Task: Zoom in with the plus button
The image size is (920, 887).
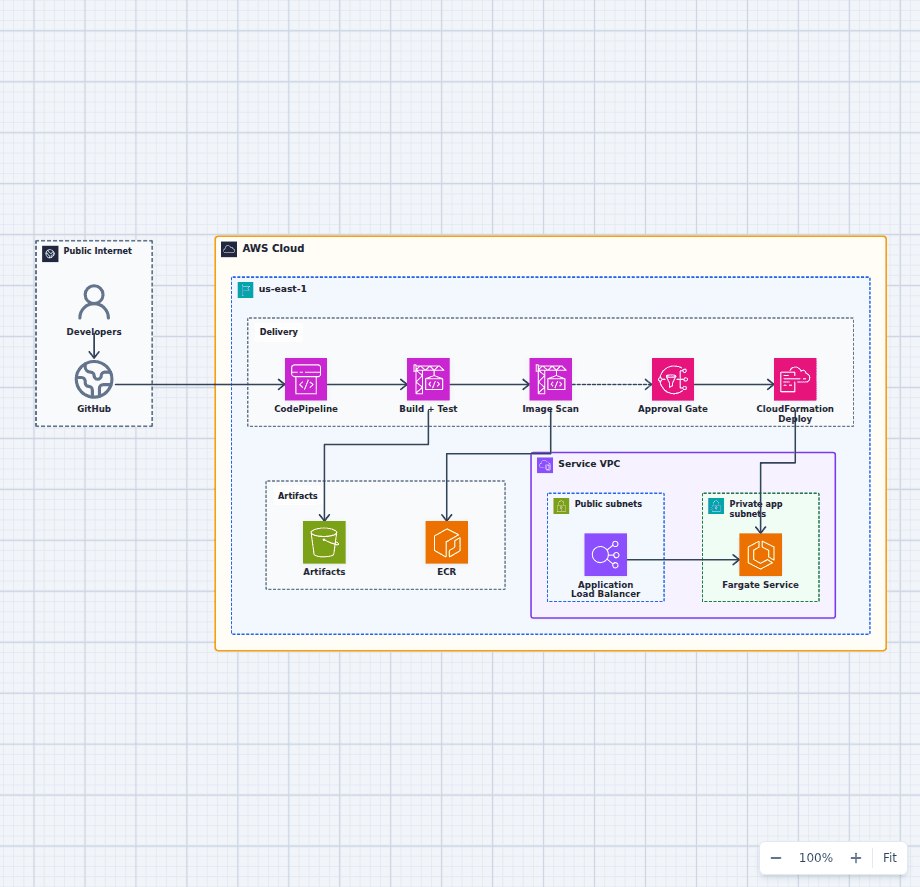Action: coord(856,858)
